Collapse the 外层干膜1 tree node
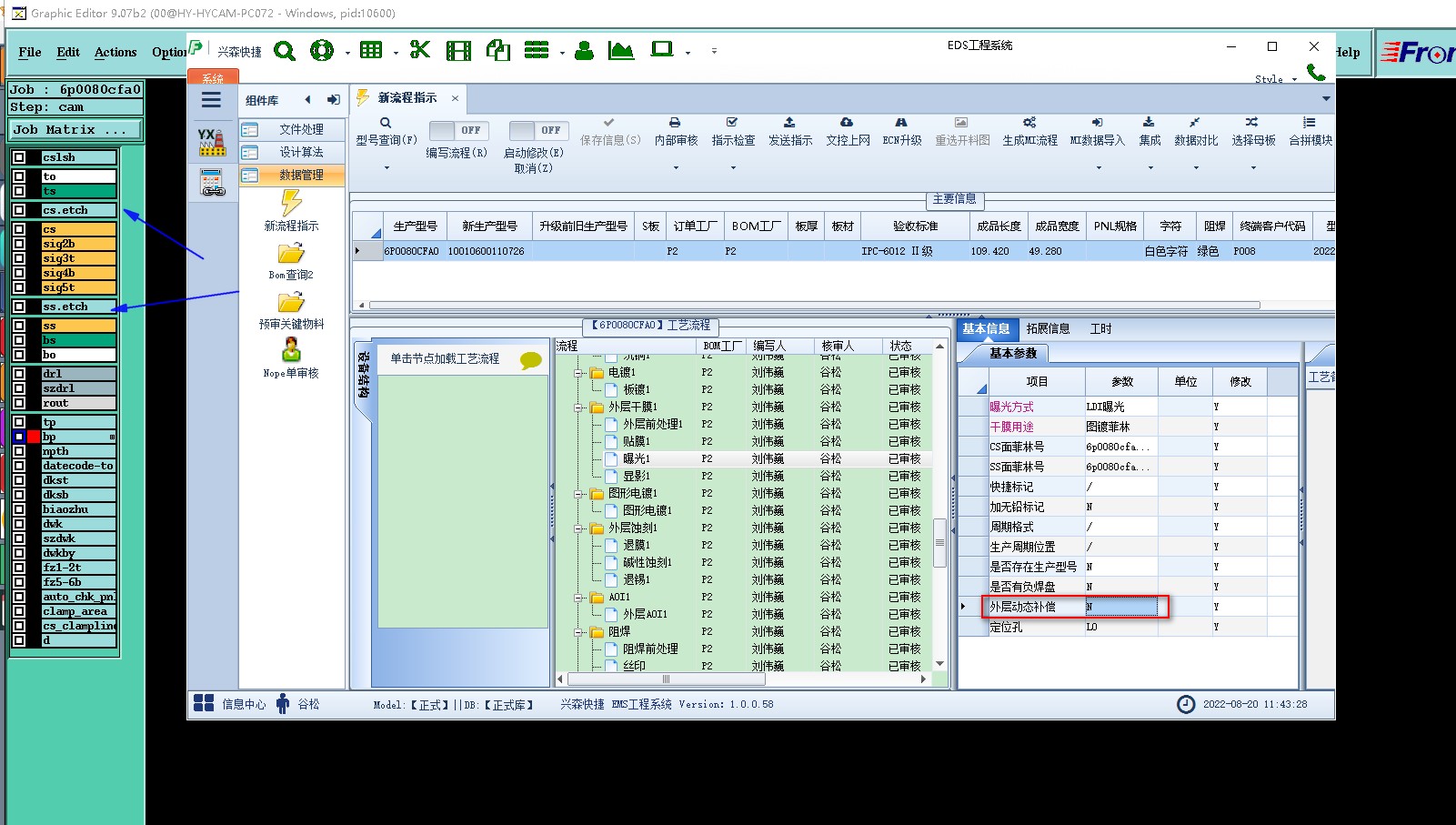Image resolution: width=1456 pixels, height=825 pixels. click(x=579, y=407)
